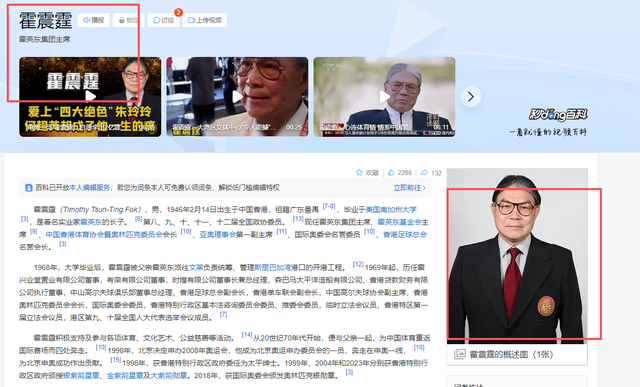Open the 香港足球总会 link
The width and height of the screenshot is (640, 387).
coord(405,235)
